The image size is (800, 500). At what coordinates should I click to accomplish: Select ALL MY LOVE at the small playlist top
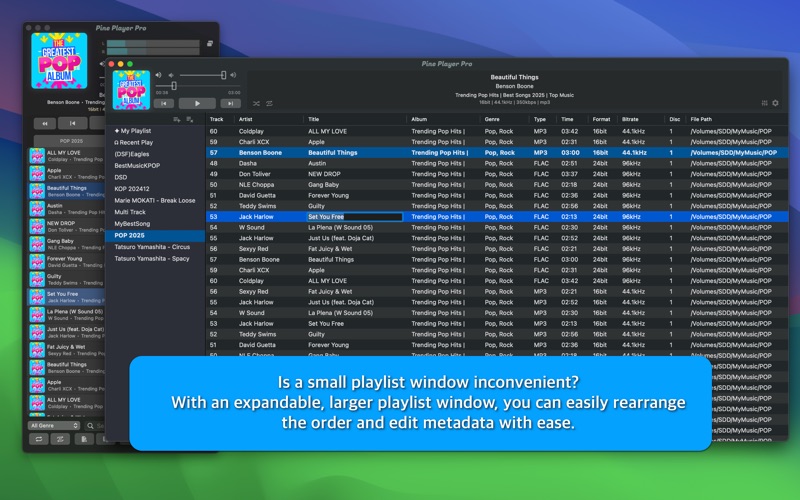click(x=66, y=156)
